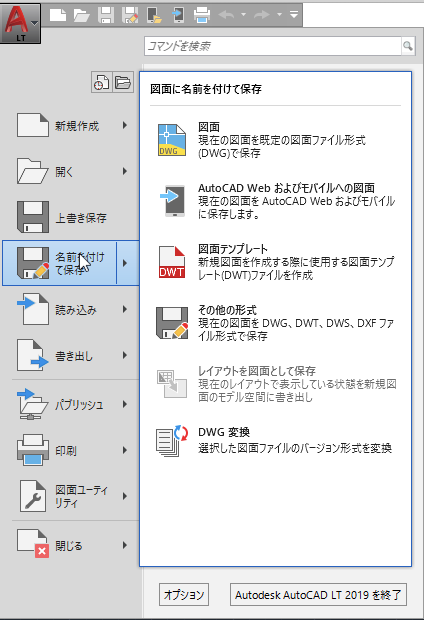Click Autodesk AutoCAD LT 2019 を終了 button
Viewport: 435px width, 630px height.
tap(318, 595)
